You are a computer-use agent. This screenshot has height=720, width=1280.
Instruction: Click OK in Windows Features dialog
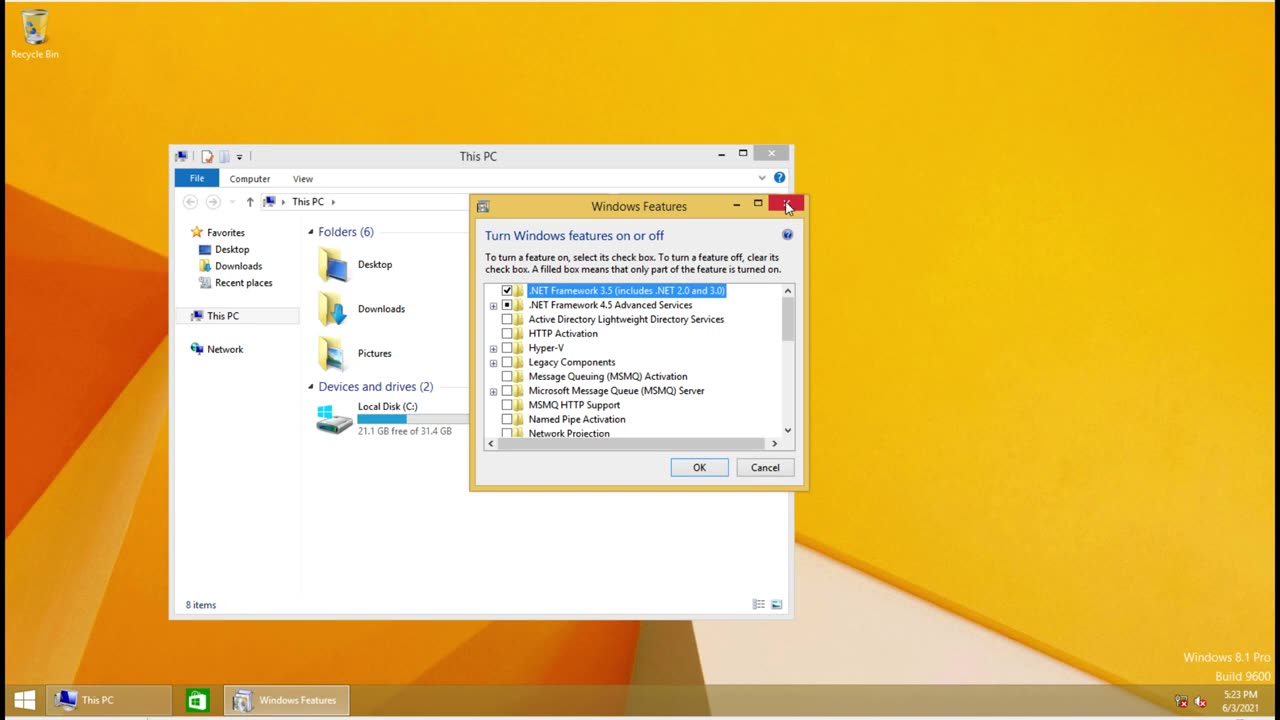[x=699, y=468]
